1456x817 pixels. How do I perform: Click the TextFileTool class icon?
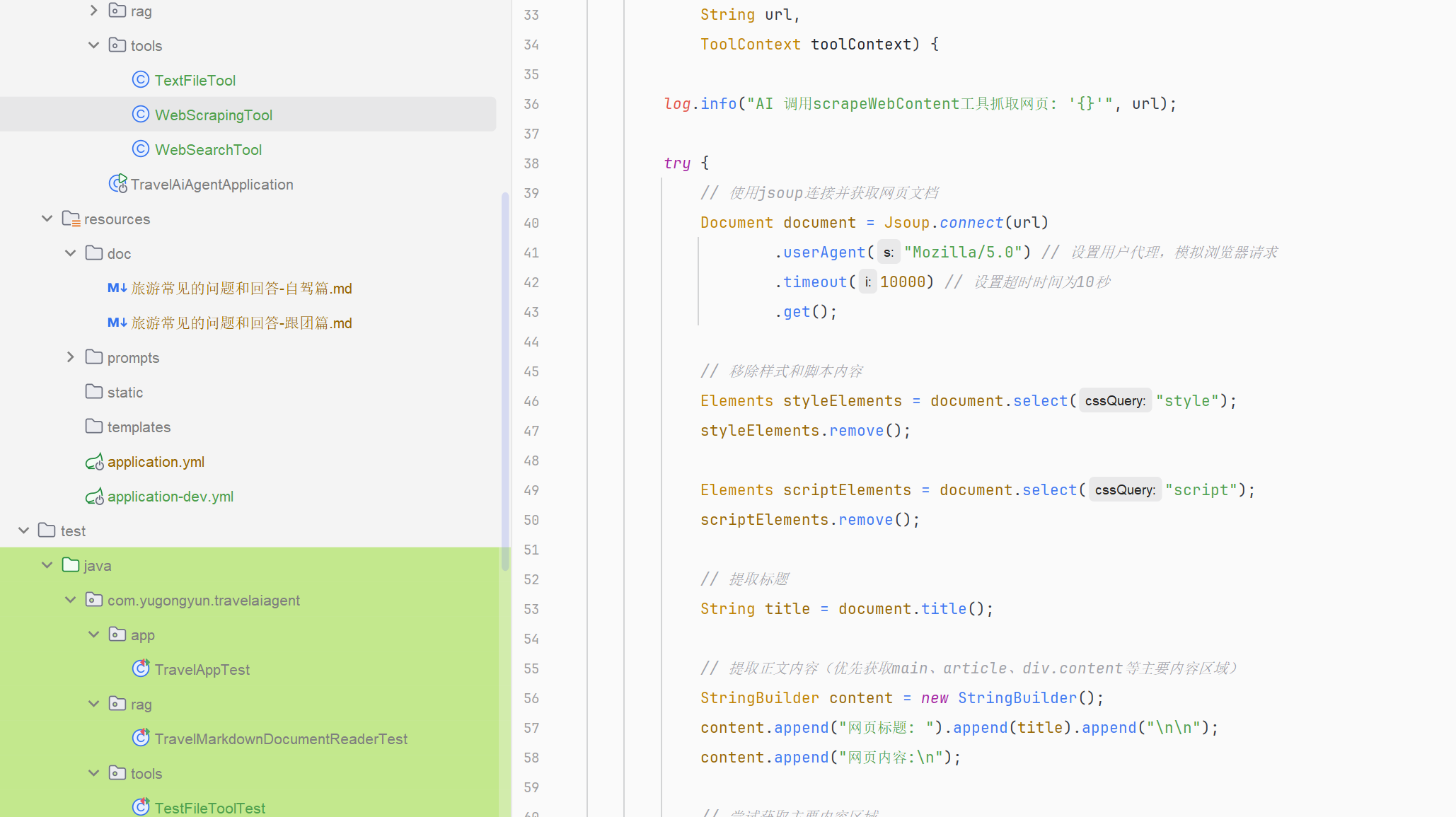[141, 80]
